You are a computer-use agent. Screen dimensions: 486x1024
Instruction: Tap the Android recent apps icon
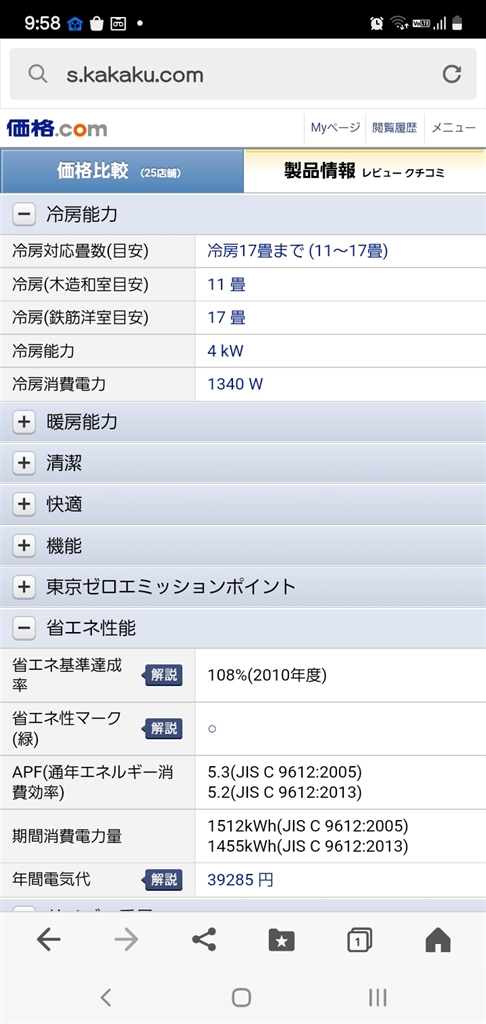(x=378, y=997)
